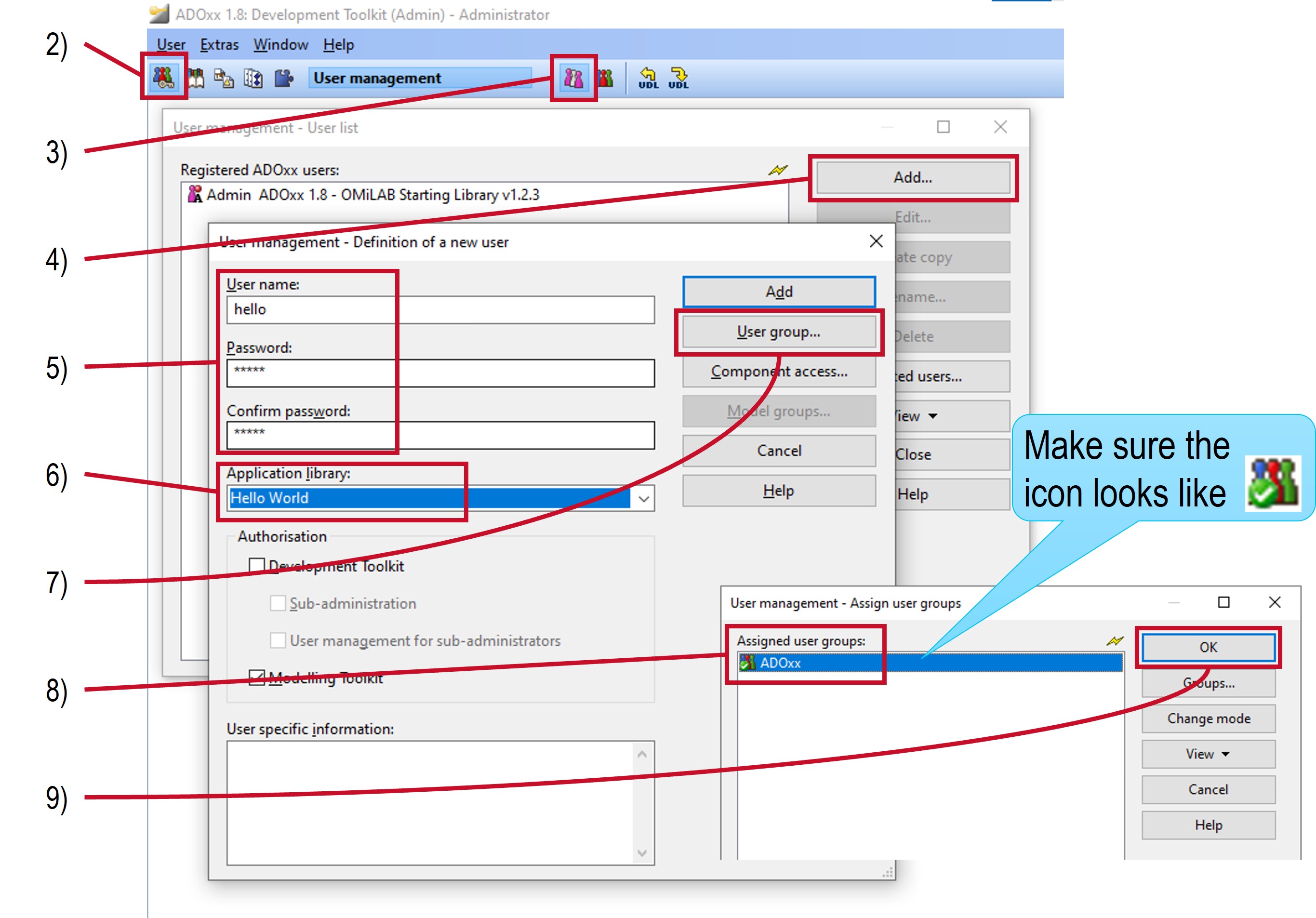
Task: Close the Definition of a new user dialog
Action: pyautogui.click(x=876, y=241)
